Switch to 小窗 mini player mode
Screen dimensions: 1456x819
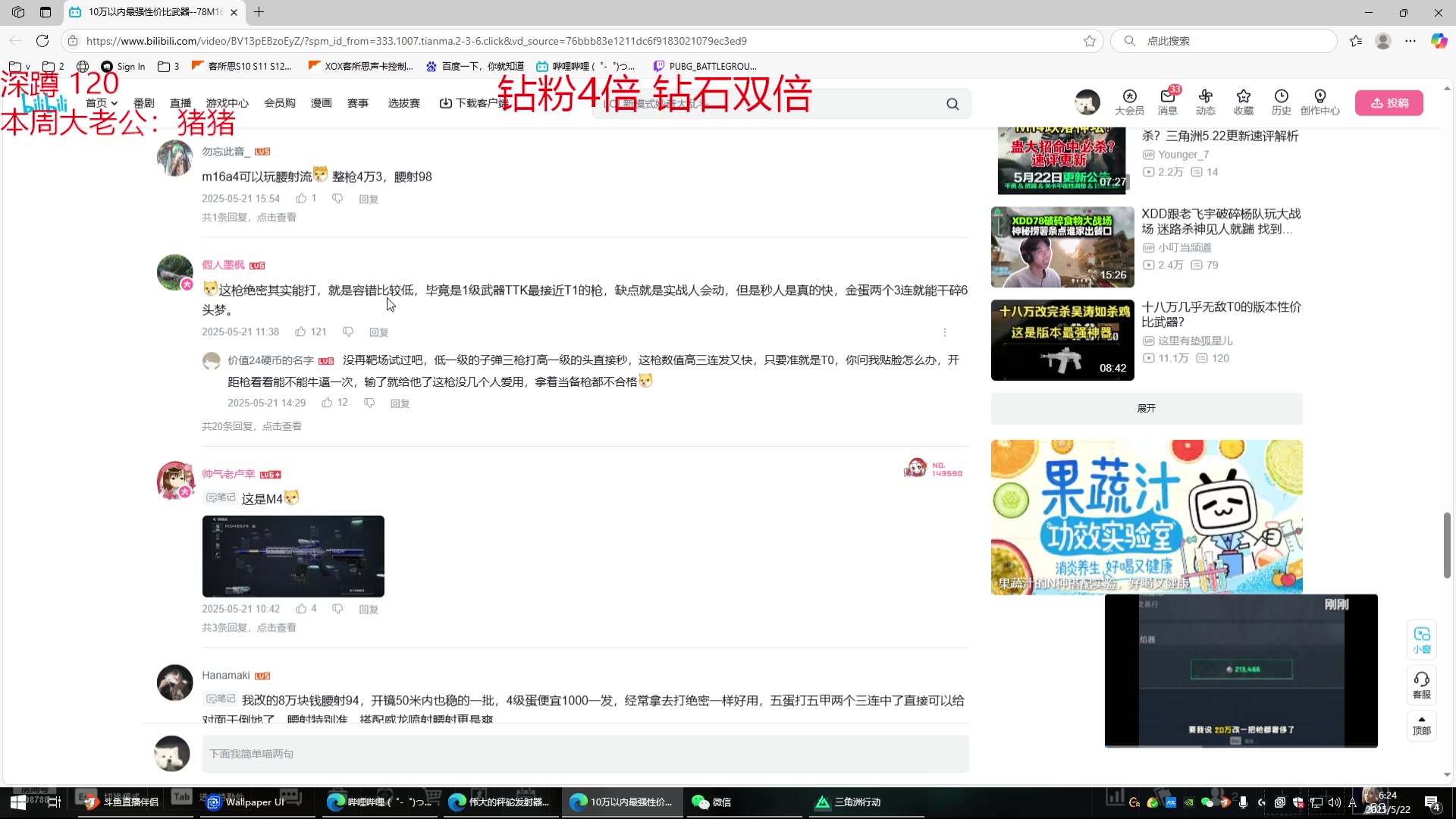click(1422, 640)
